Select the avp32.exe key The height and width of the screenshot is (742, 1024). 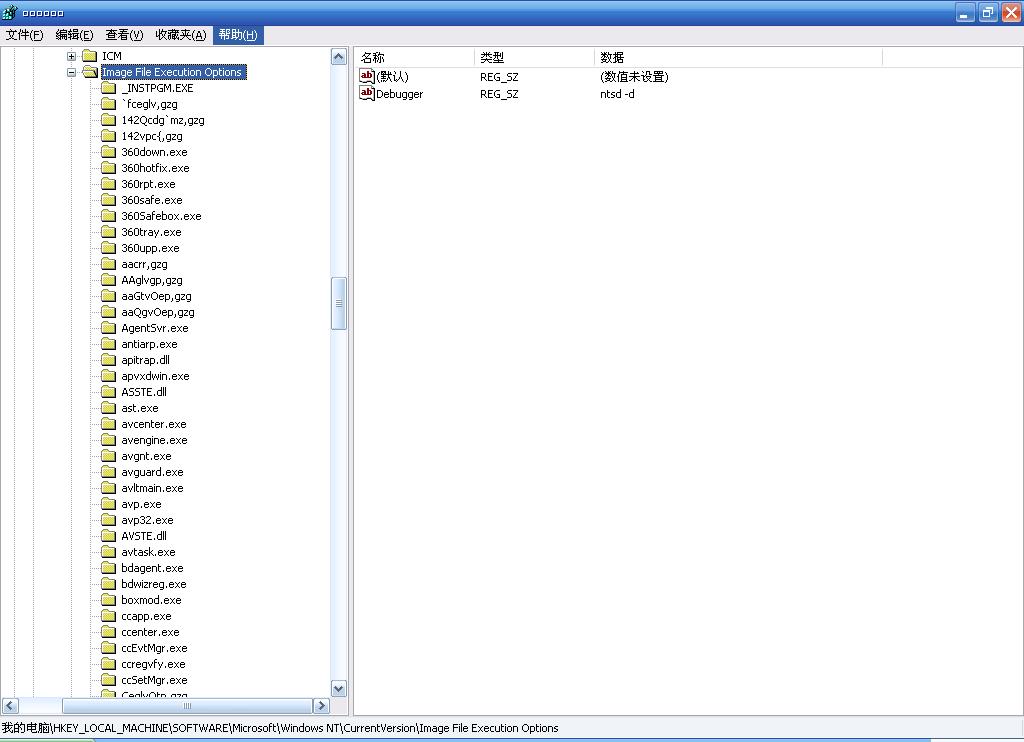click(x=147, y=521)
